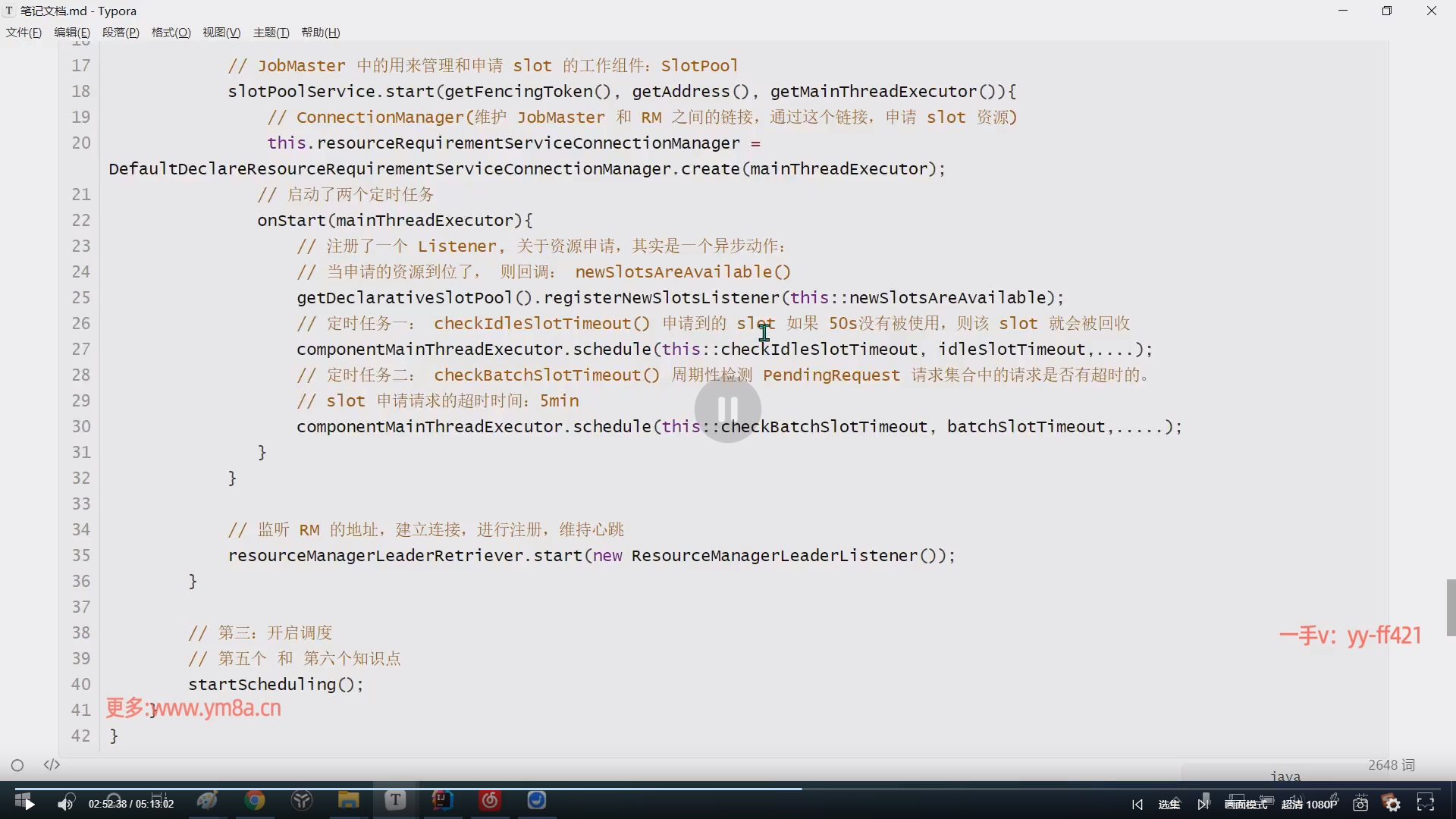Click the 2648 词 word count
1456x819 pixels.
[1391, 765]
